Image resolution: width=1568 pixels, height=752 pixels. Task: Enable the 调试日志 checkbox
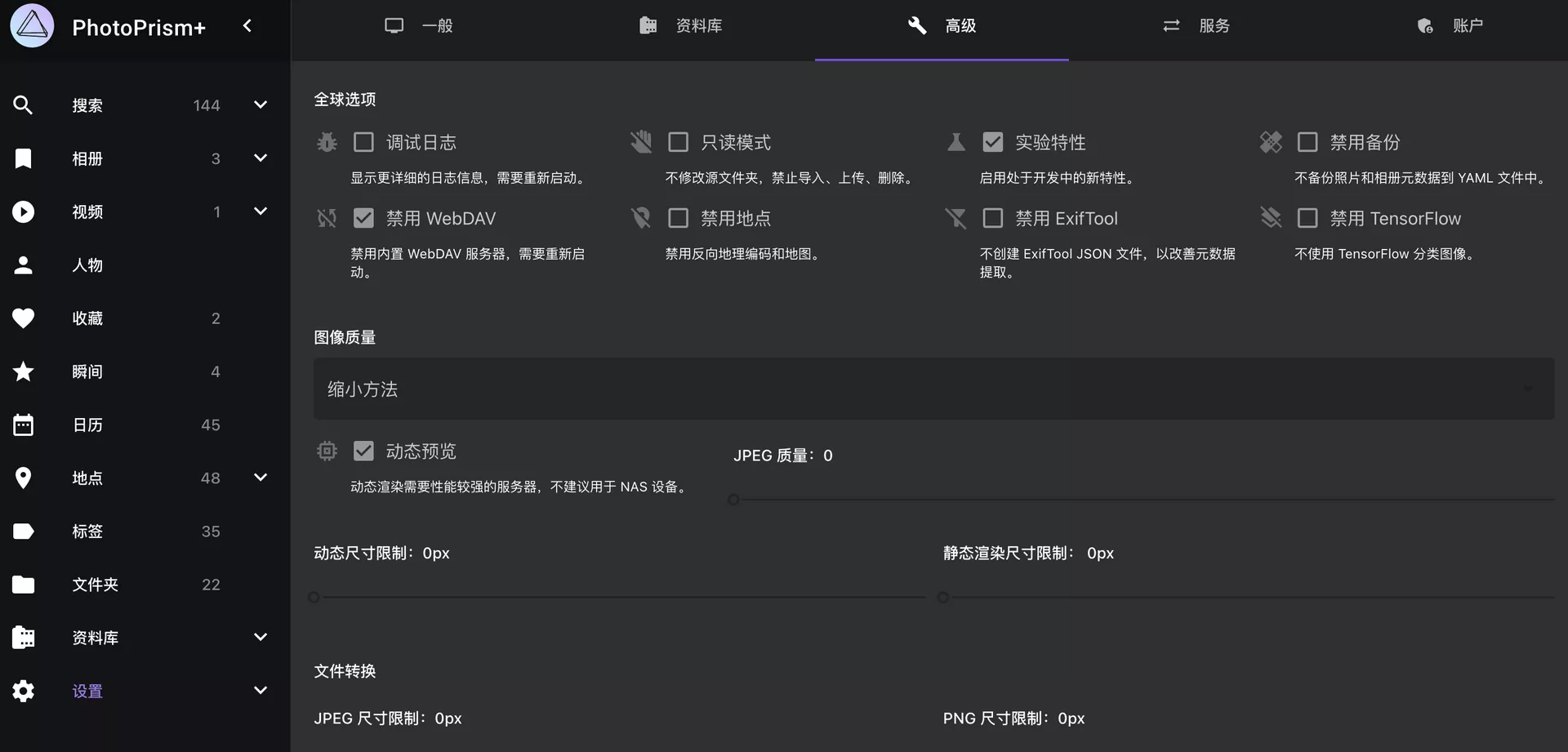pyautogui.click(x=363, y=142)
